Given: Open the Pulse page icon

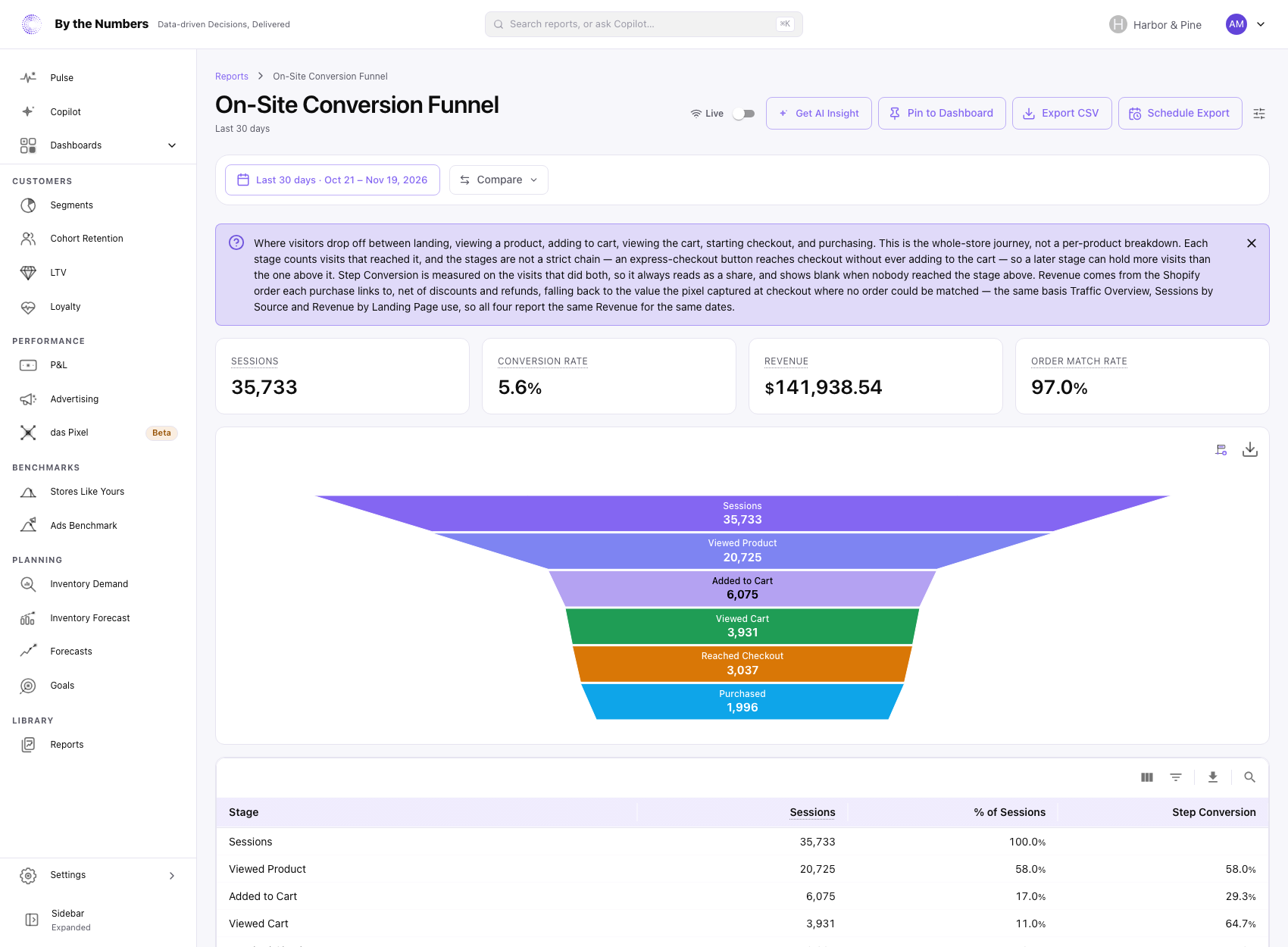Looking at the screenshot, I should point(28,78).
